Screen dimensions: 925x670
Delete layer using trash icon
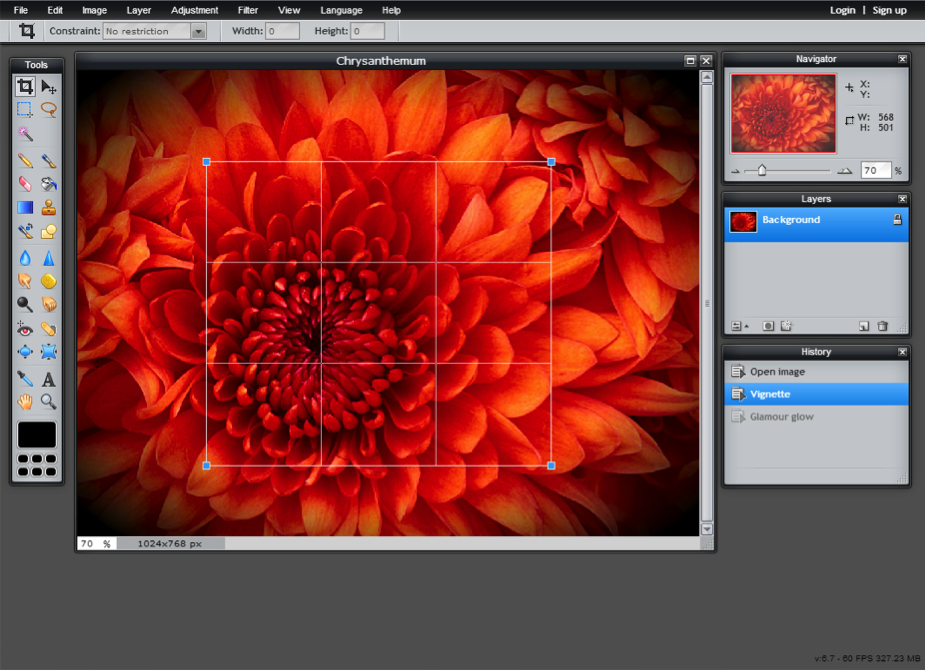tap(882, 326)
